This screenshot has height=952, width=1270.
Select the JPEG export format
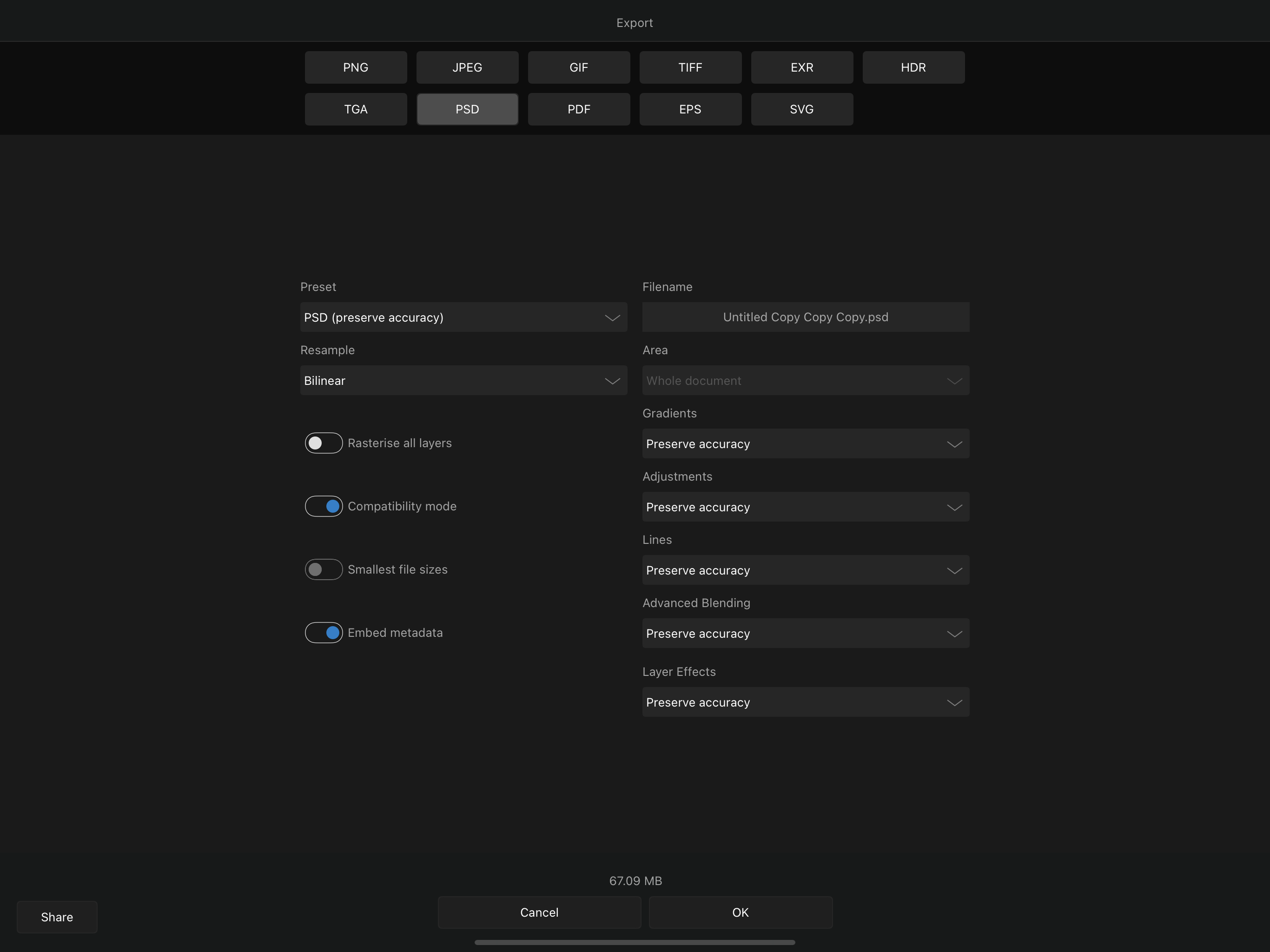467,67
